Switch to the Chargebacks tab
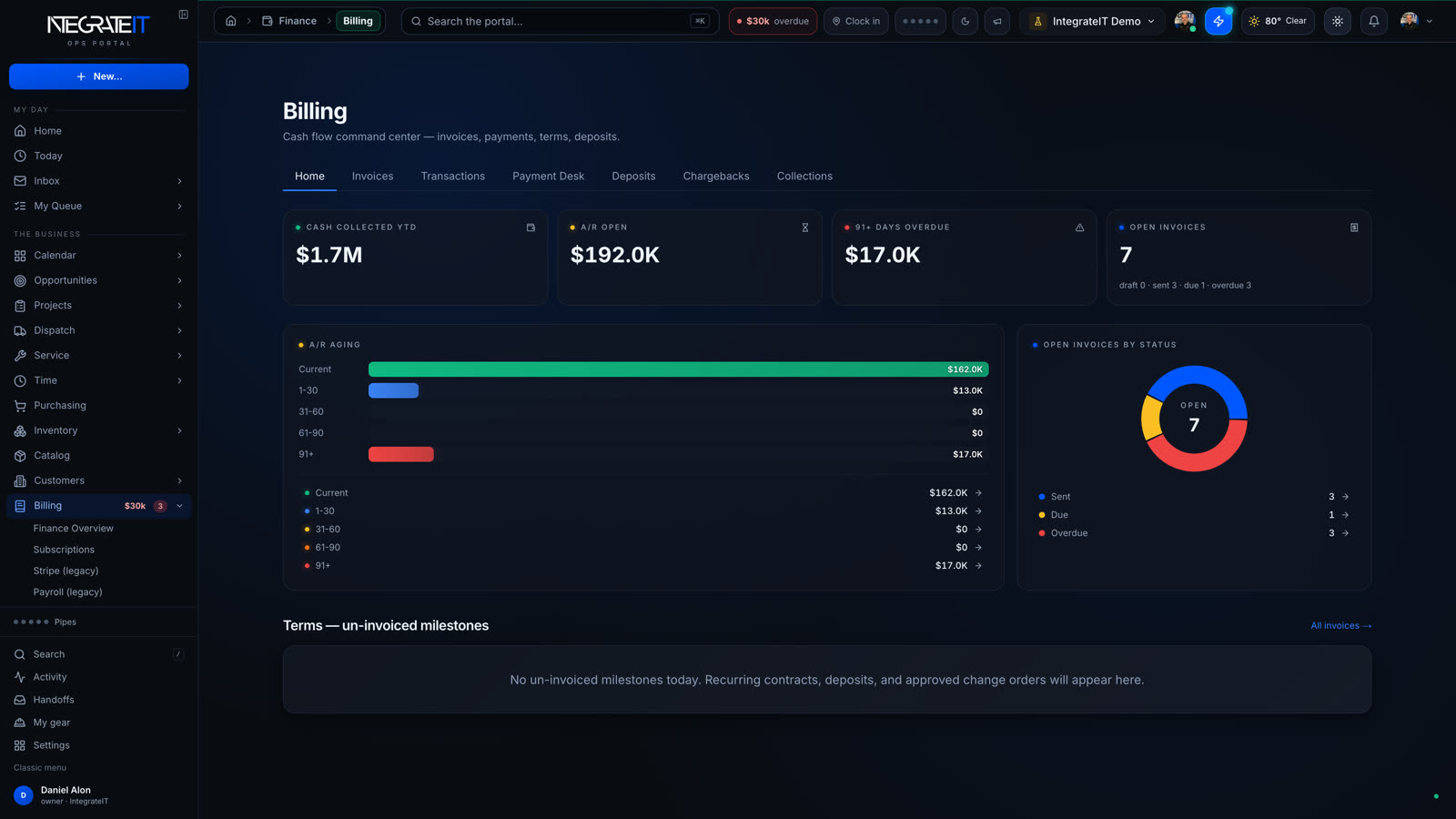1456x819 pixels. pos(716,177)
